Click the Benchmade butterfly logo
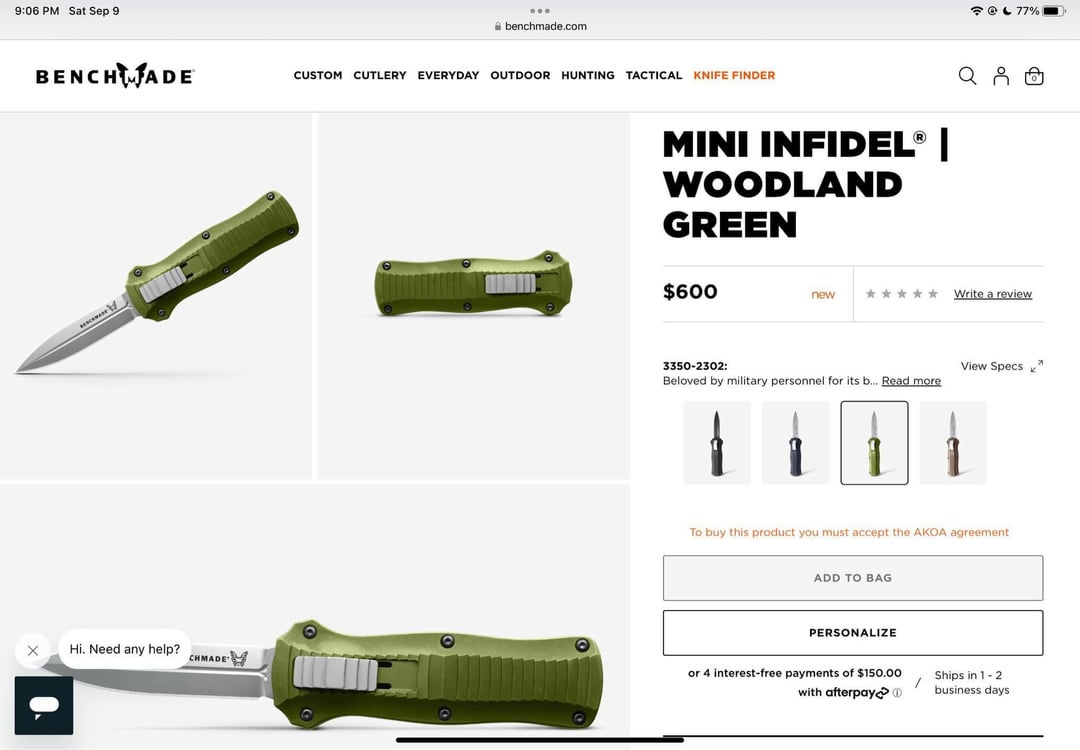1080x750 pixels. point(115,75)
